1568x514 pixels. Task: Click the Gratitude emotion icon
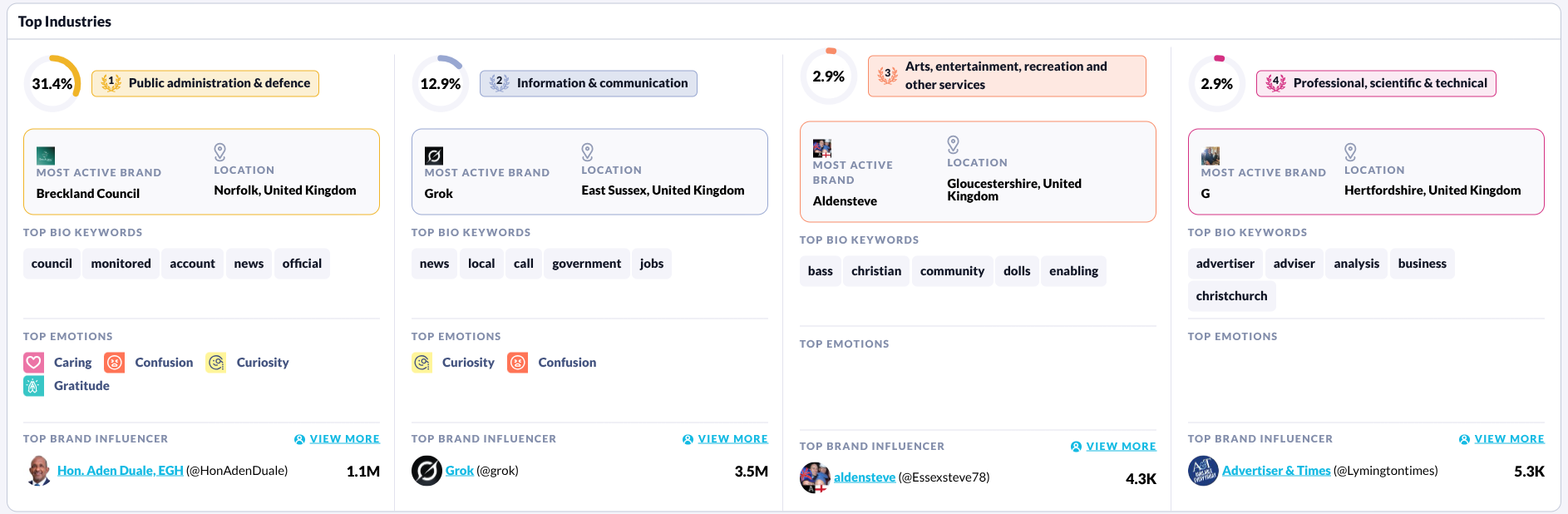[33, 386]
